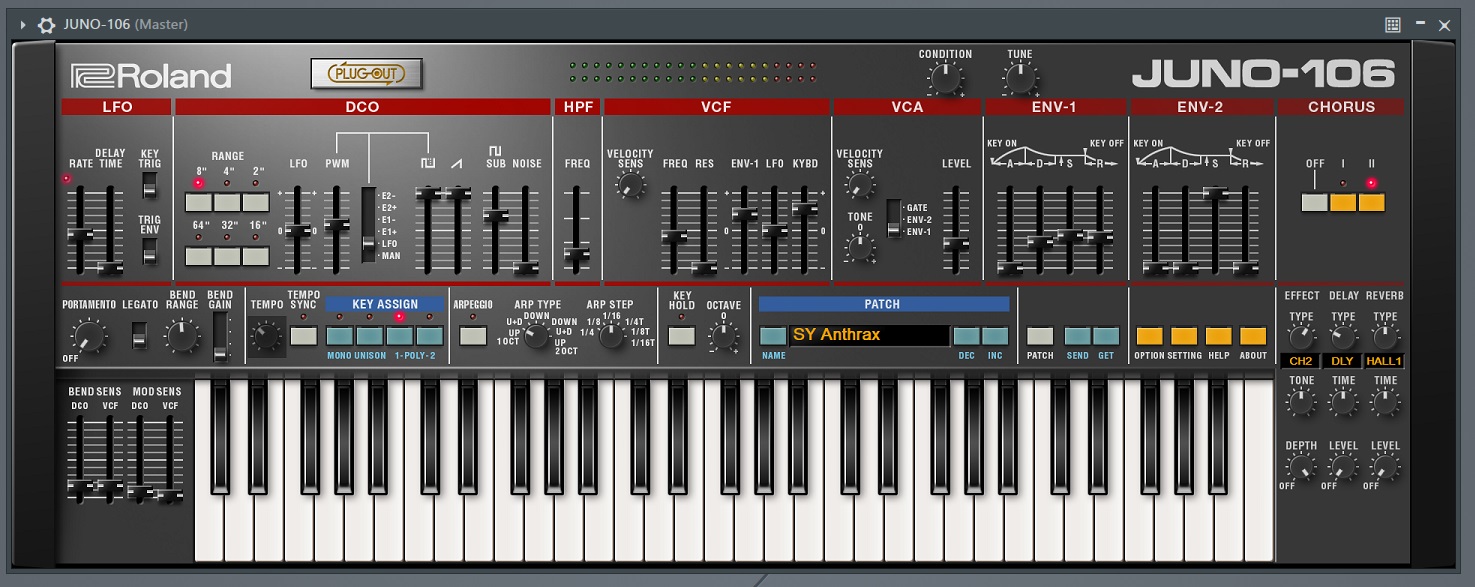The height and width of the screenshot is (587, 1475).
Task: Toggle the LFO TRIG ENV switch
Action: 149,251
